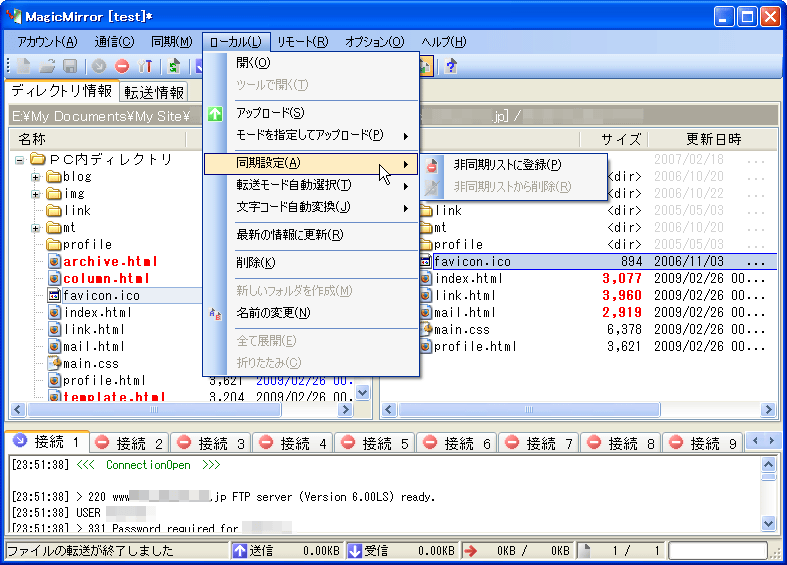Switch to the 接続 9 tab
Viewport: 787px width, 565px height.
coord(704,443)
